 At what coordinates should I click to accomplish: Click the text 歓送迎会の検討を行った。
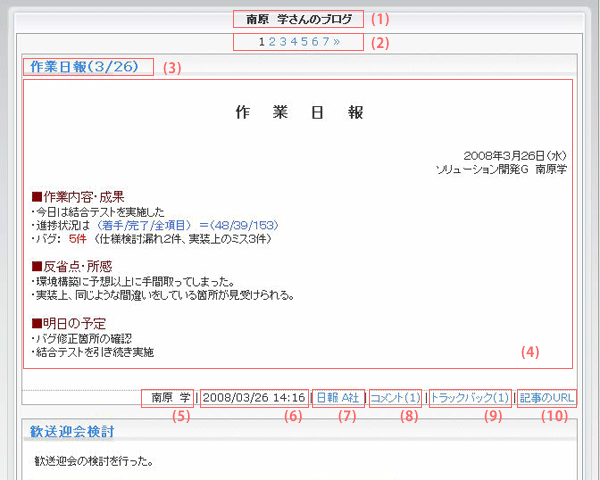[94, 461]
